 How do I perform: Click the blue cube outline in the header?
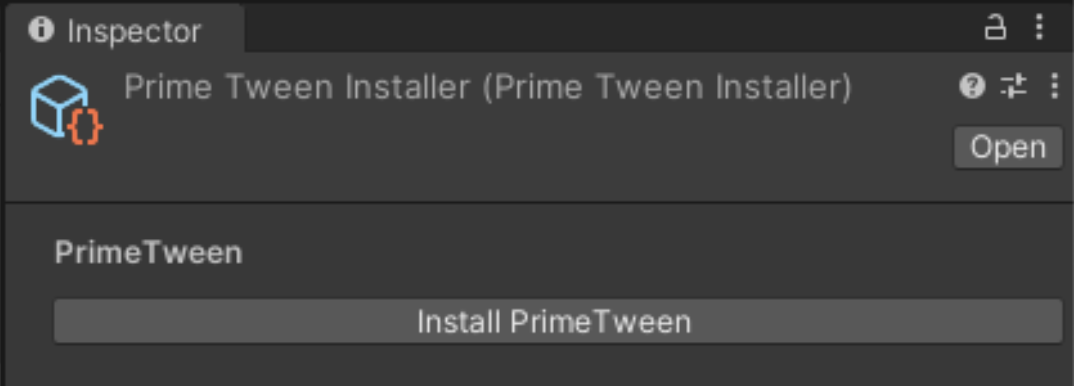tap(58, 104)
